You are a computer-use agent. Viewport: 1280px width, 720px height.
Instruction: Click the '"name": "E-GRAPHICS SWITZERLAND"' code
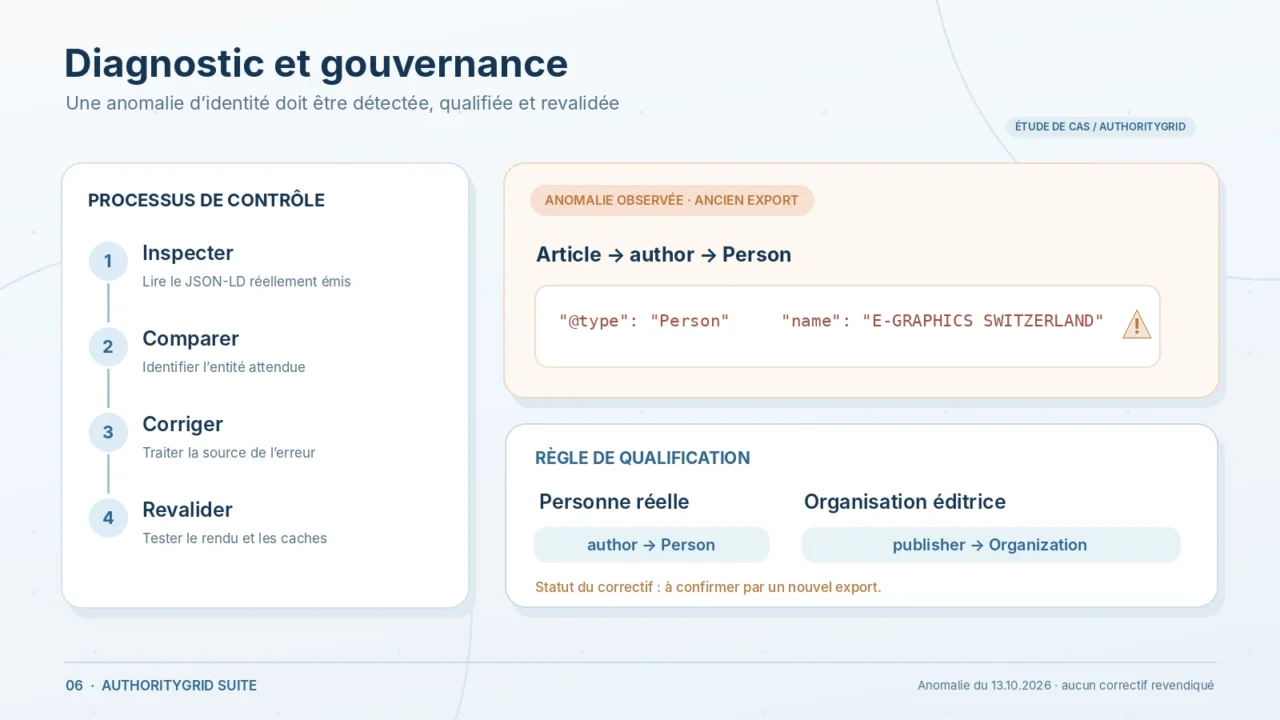[x=943, y=321]
